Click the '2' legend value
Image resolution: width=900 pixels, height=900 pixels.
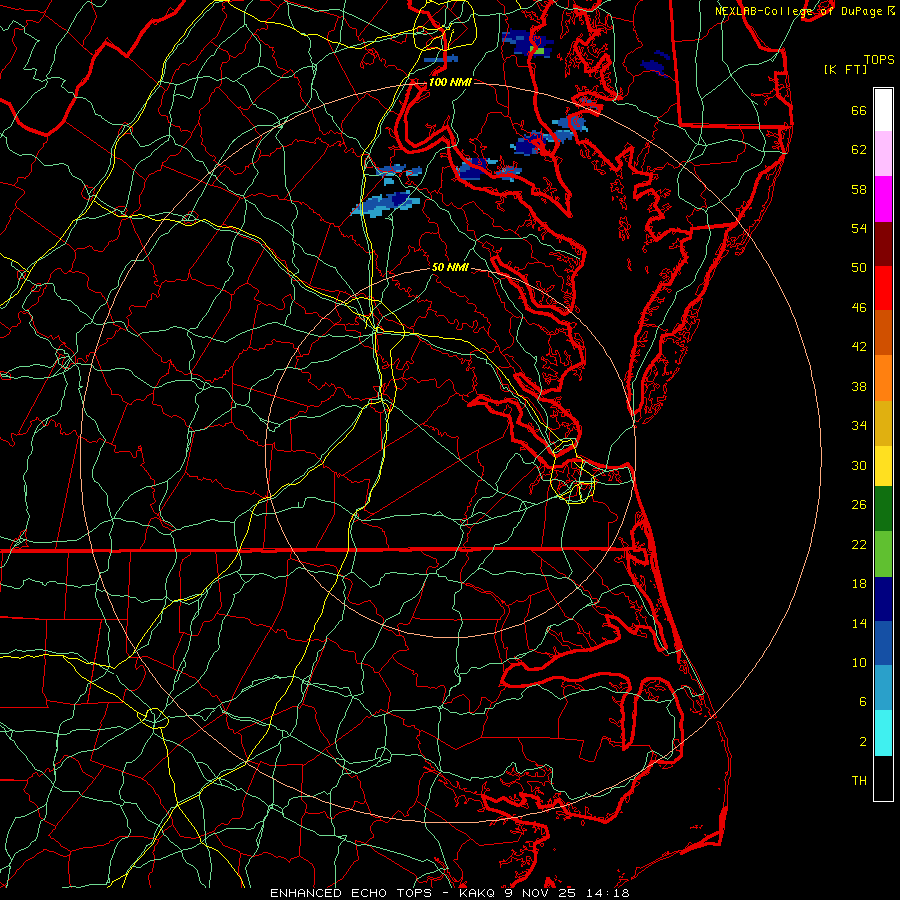tap(863, 742)
